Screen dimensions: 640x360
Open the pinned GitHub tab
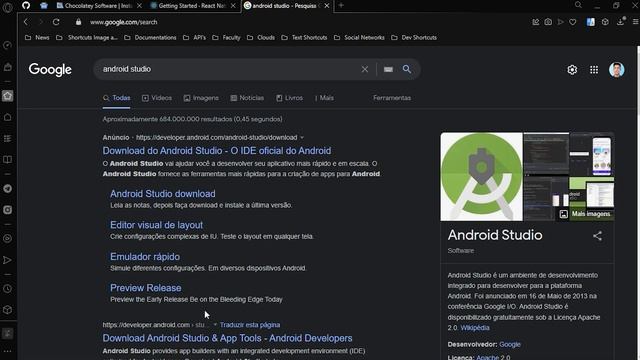pyautogui.click(x=26, y=5)
